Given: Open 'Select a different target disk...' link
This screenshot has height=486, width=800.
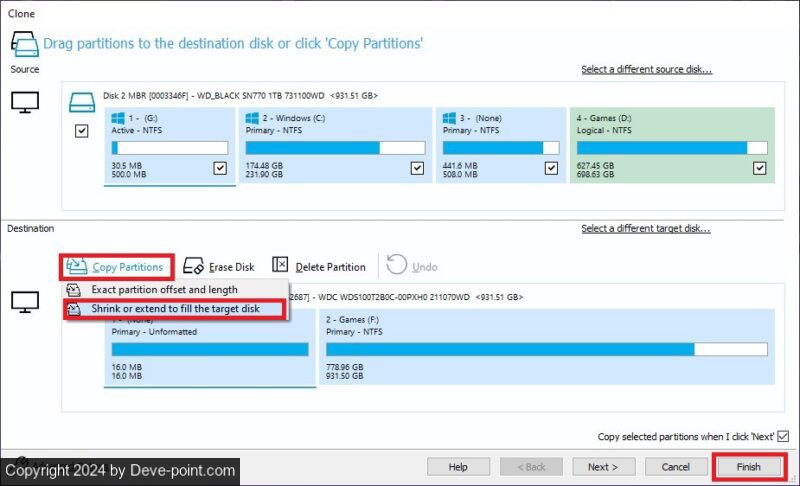Looking at the screenshot, I should point(646,229).
